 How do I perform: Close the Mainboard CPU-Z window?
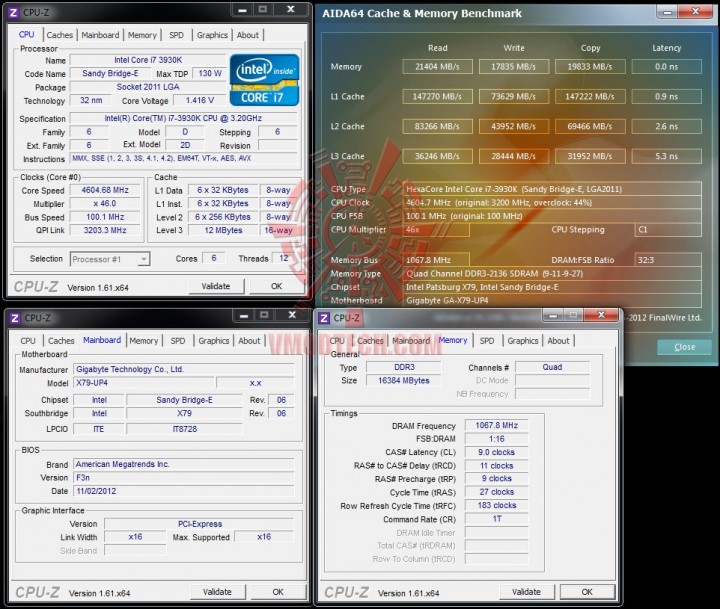[x=292, y=315]
